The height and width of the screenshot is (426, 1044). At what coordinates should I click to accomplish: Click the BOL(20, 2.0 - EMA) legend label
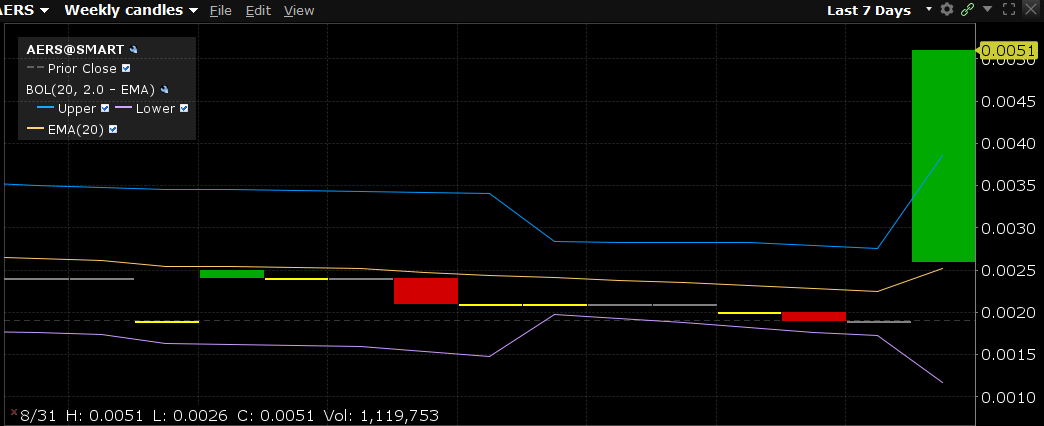pos(91,89)
